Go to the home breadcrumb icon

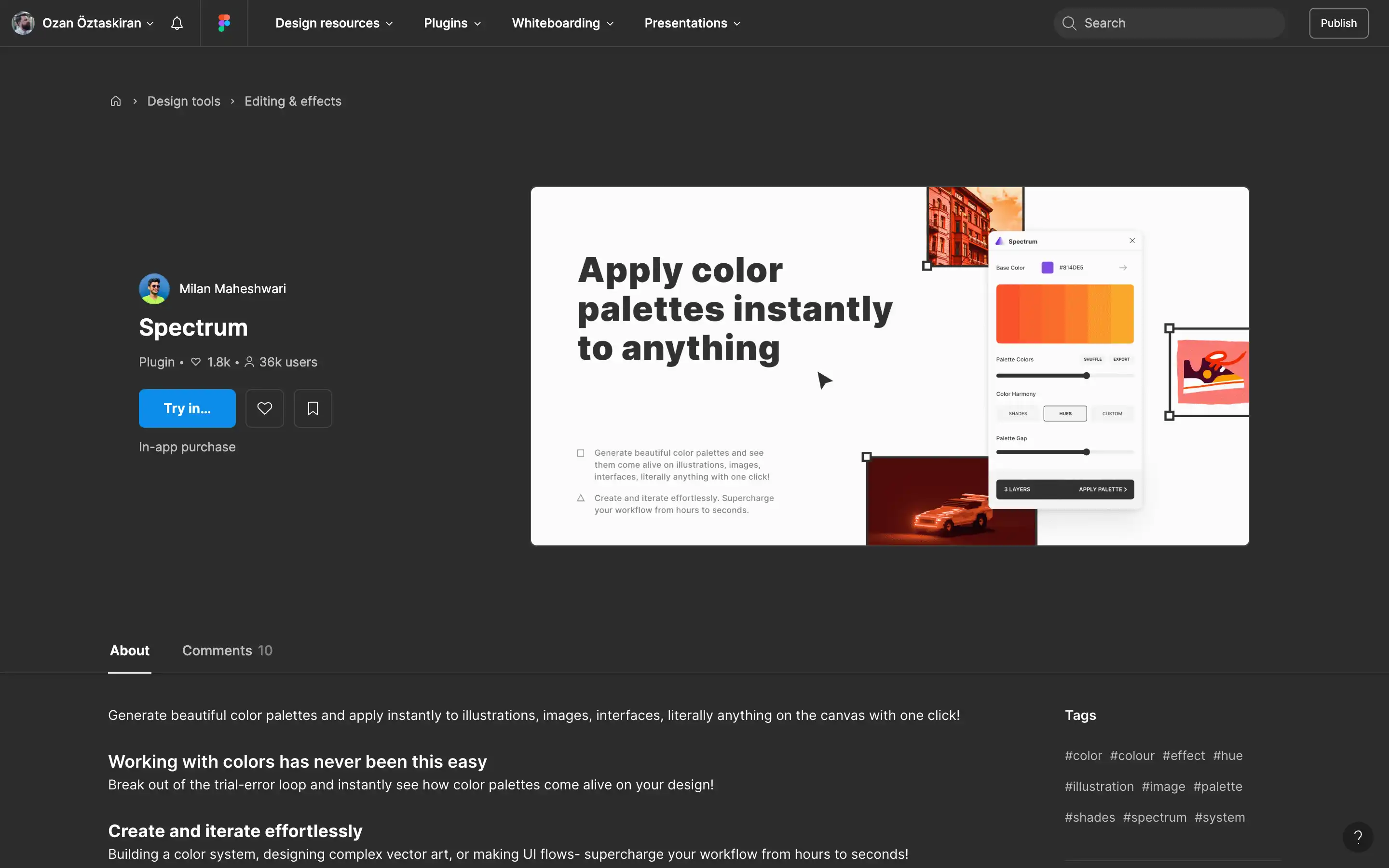tap(115, 101)
